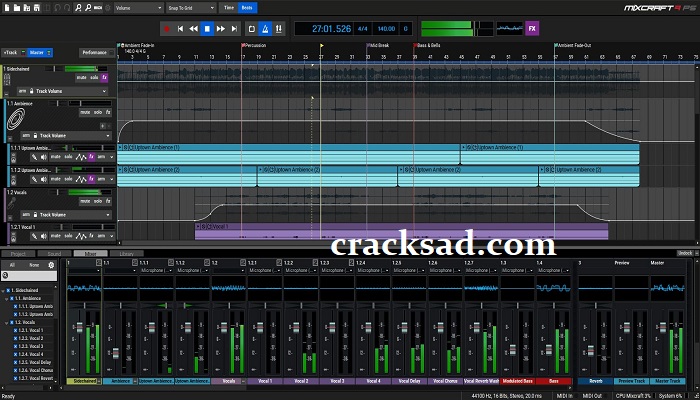Open the Microphone input dropdown on mixer channel 1.1.1
The width and height of the screenshot is (700, 400).
click(156, 270)
